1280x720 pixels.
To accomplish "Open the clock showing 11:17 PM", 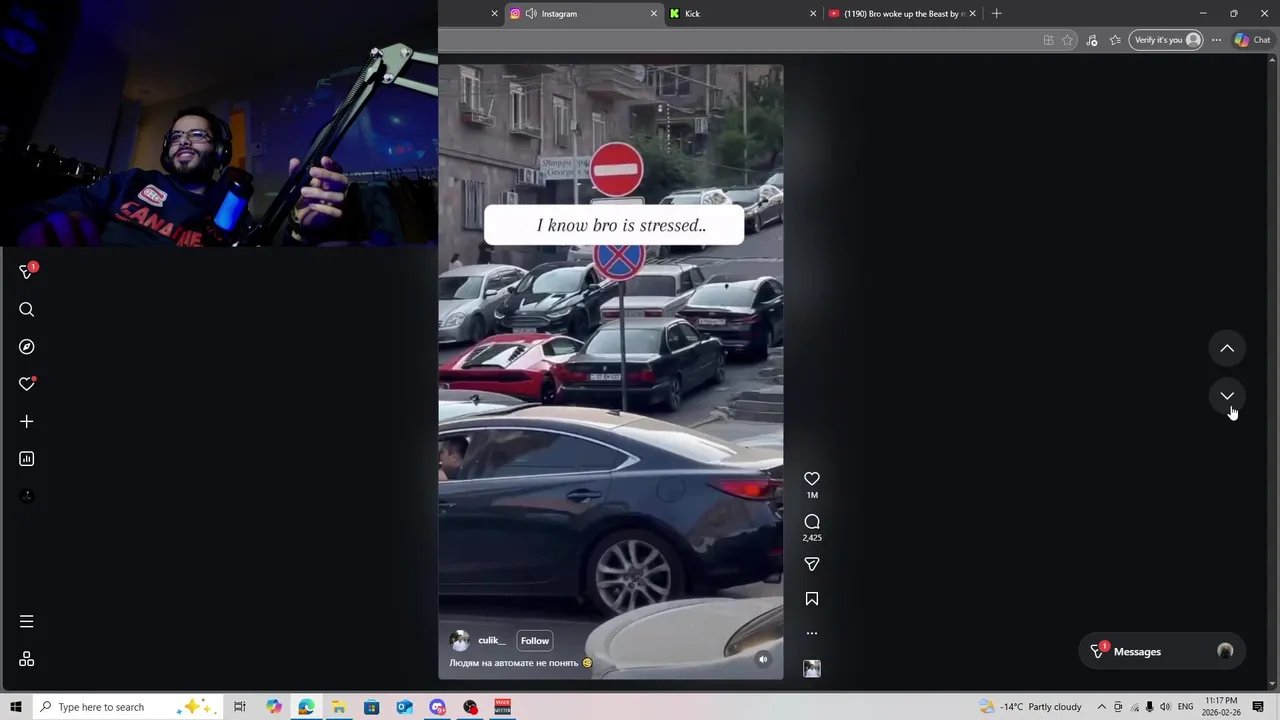I will (1221, 707).
